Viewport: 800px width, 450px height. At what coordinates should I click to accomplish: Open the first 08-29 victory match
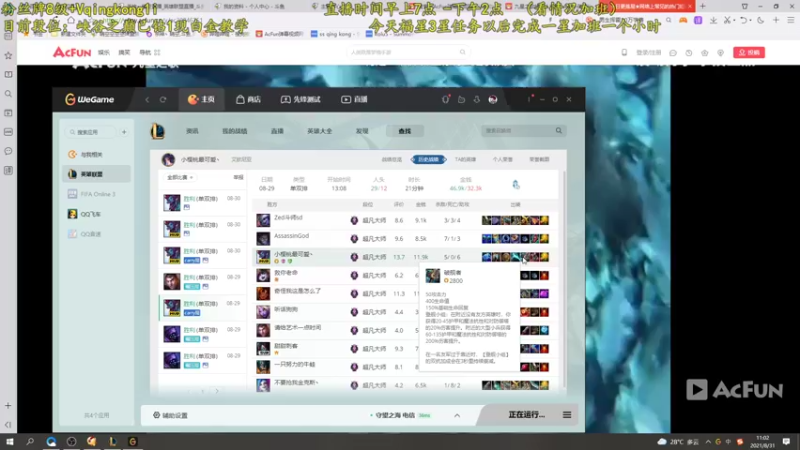[x=203, y=282]
